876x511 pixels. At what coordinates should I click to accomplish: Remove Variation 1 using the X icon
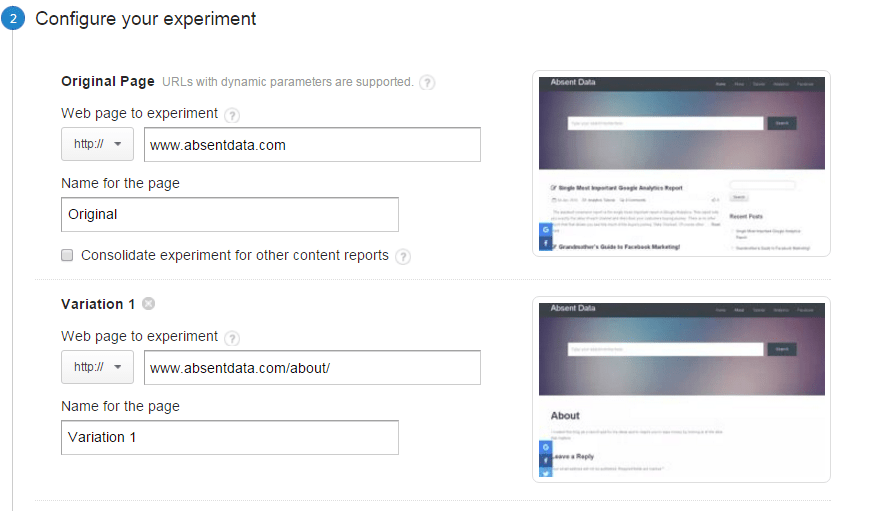pos(149,304)
